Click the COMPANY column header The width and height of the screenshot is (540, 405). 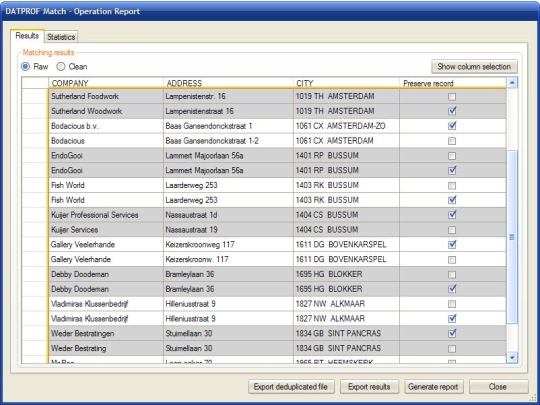click(106, 83)
